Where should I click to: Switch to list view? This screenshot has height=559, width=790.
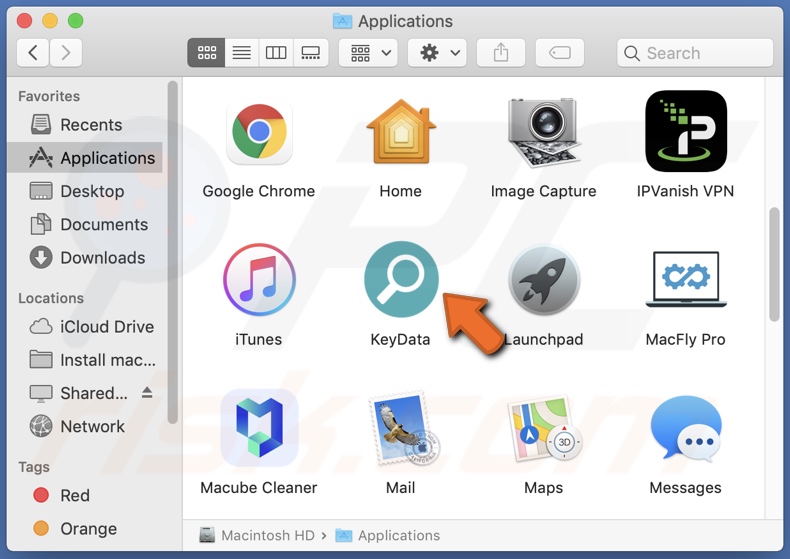click(241, 53)
